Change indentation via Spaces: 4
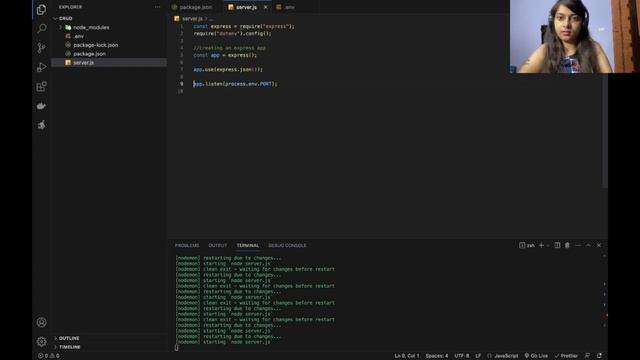 (437, 356)
